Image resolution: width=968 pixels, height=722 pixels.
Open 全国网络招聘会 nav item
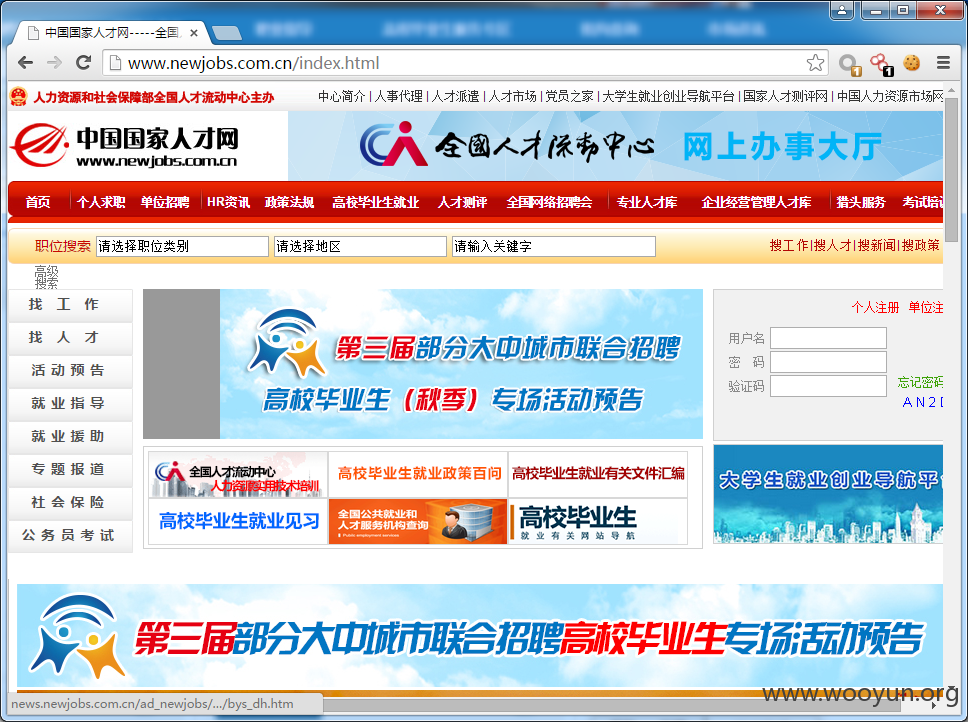point(549,202)
